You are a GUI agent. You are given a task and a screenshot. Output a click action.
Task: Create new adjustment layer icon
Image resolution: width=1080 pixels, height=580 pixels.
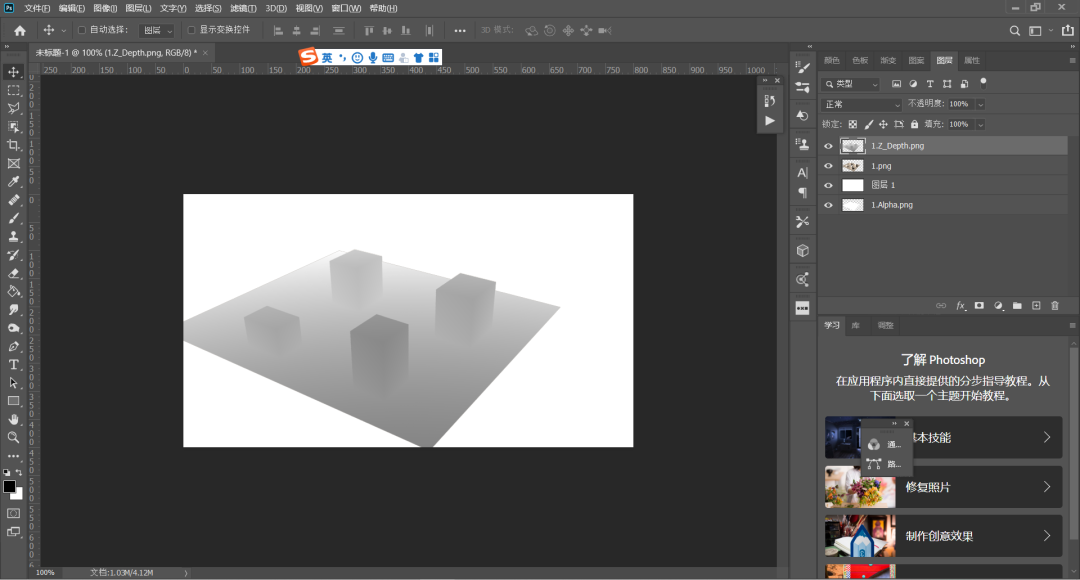[998, 306]
